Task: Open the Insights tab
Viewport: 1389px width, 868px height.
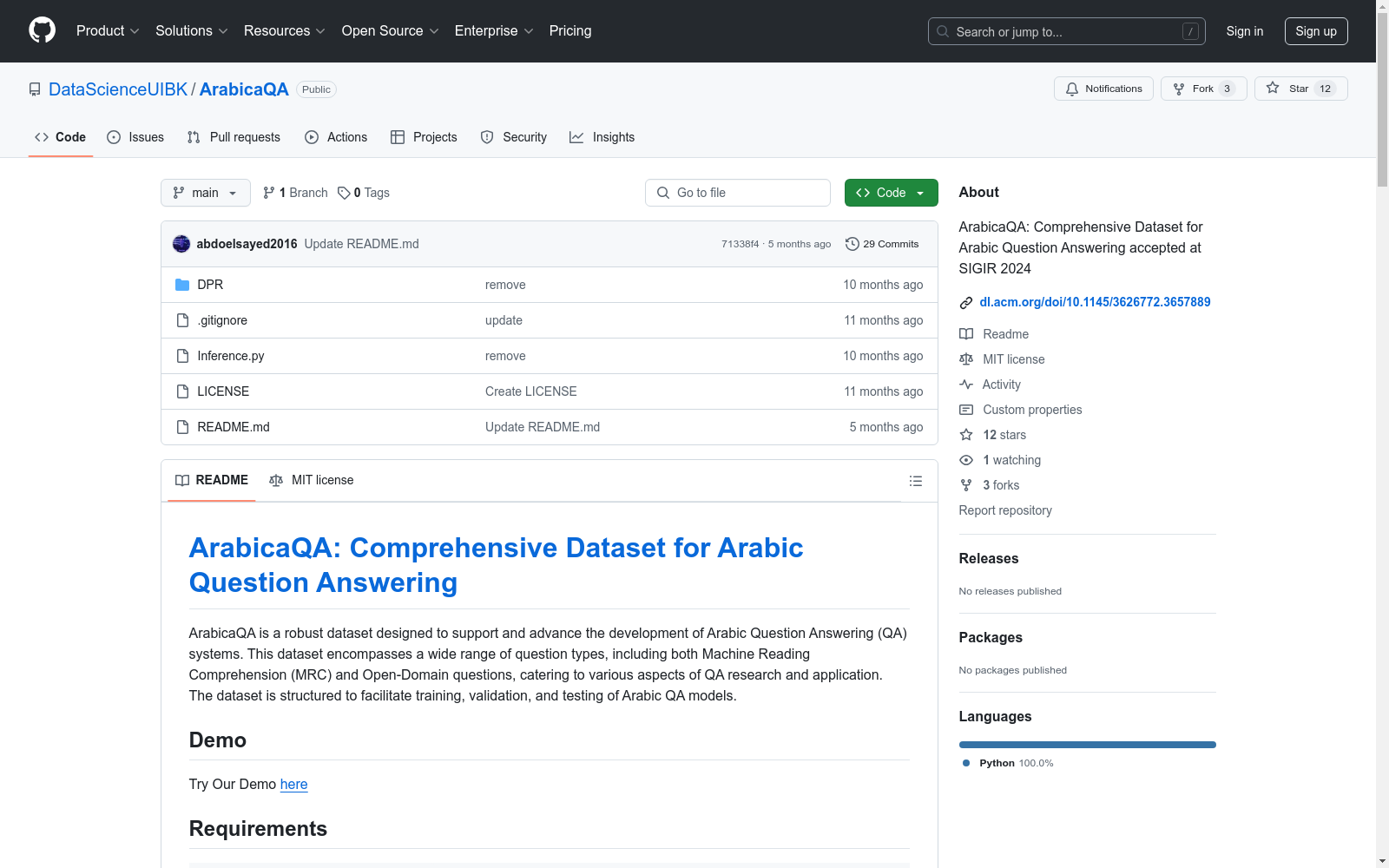Action: click(602, 137)
